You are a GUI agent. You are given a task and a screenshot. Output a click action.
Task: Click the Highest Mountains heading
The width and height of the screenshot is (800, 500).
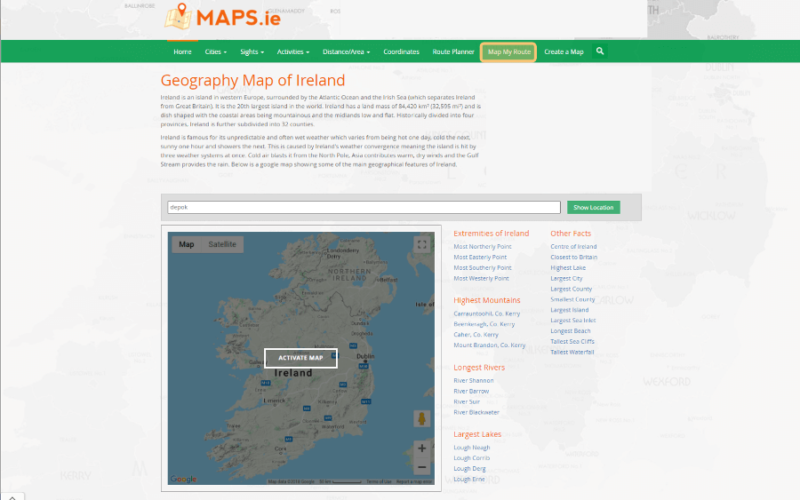point(487,300)
